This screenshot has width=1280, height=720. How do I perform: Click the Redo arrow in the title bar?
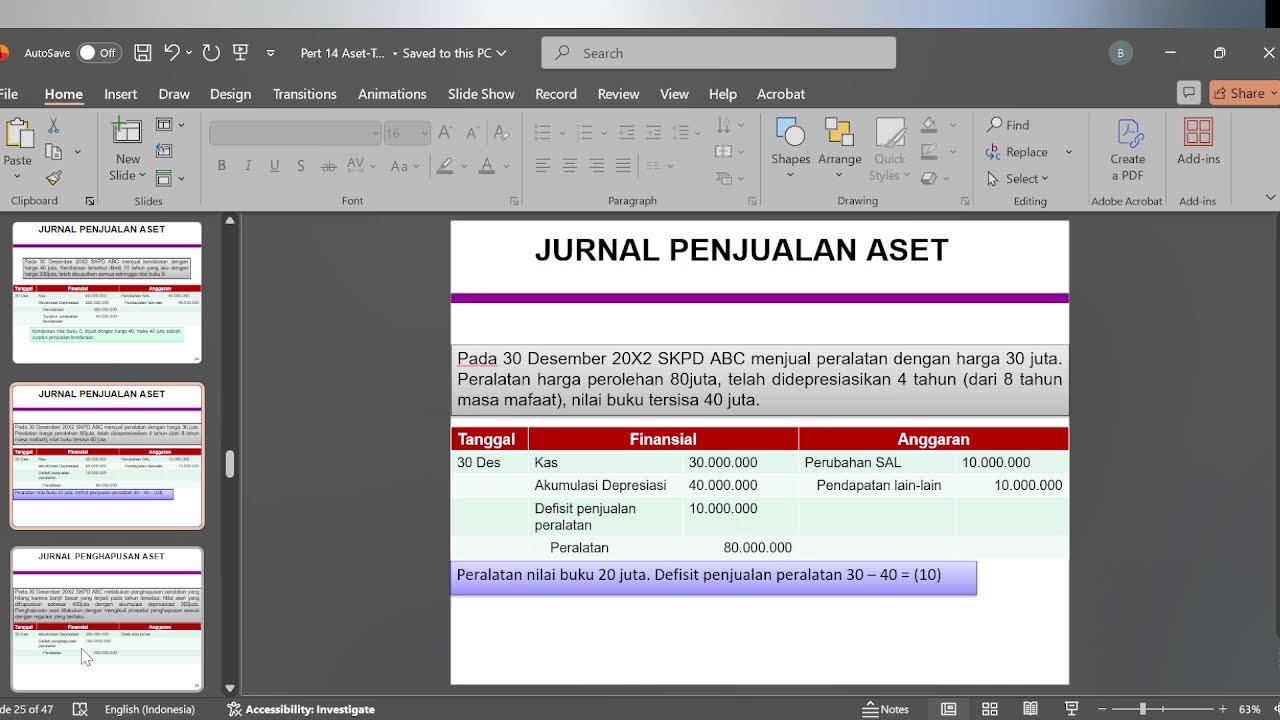tap(211, 53)
